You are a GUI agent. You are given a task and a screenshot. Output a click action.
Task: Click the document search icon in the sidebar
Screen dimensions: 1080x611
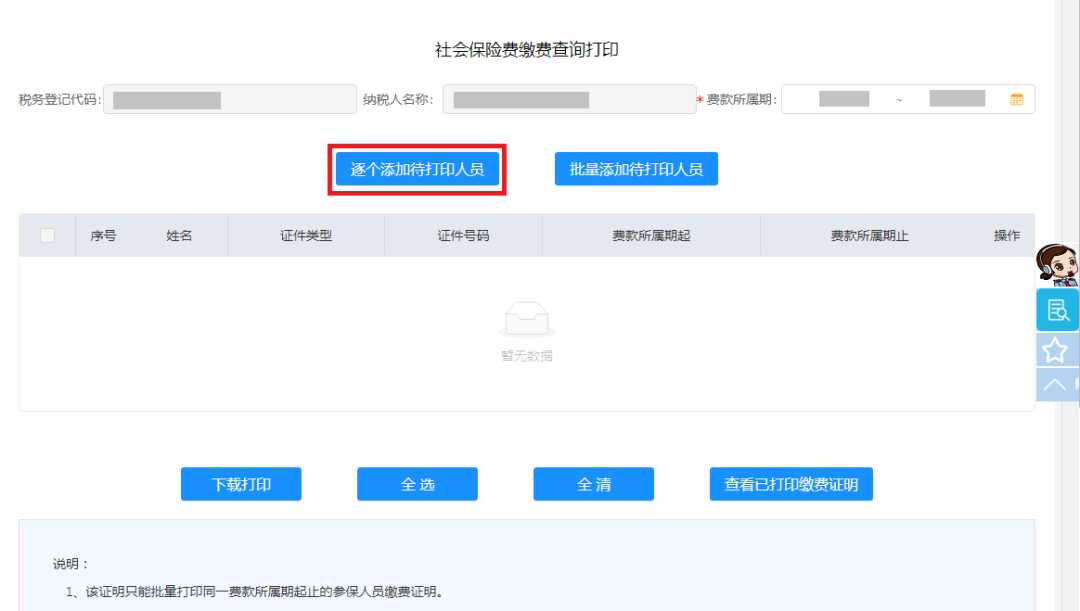pos(1057,310)
